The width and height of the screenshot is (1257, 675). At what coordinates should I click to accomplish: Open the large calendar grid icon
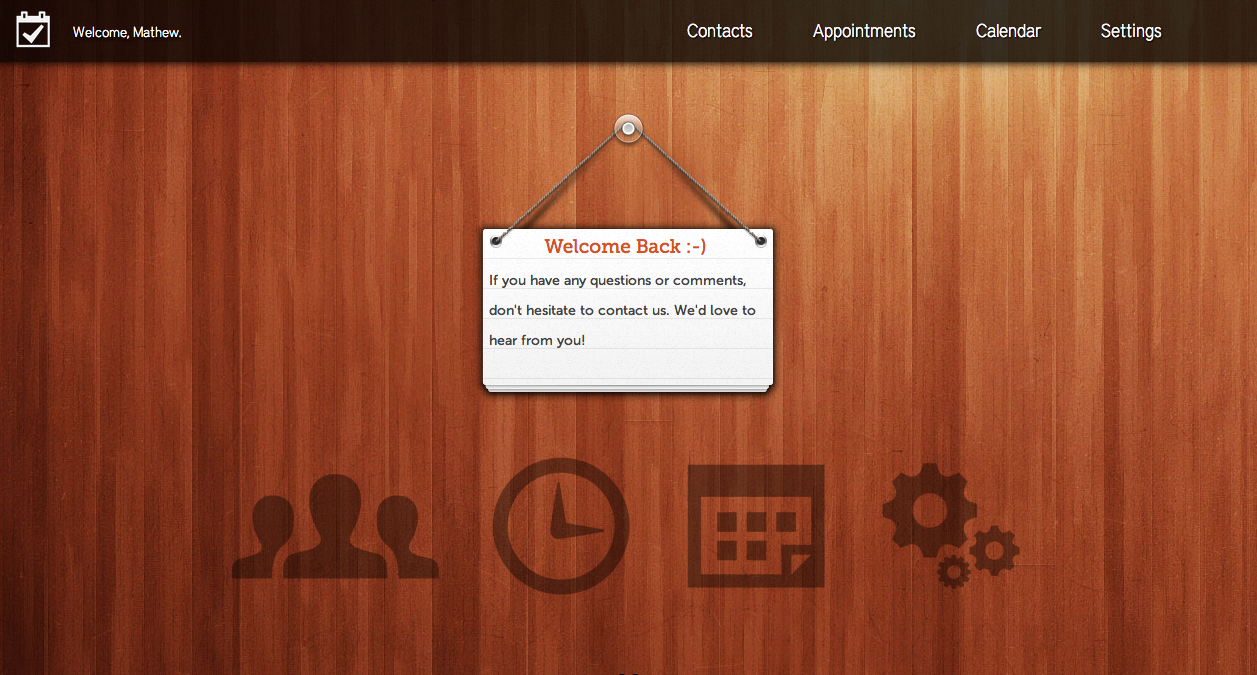point(756,526)
